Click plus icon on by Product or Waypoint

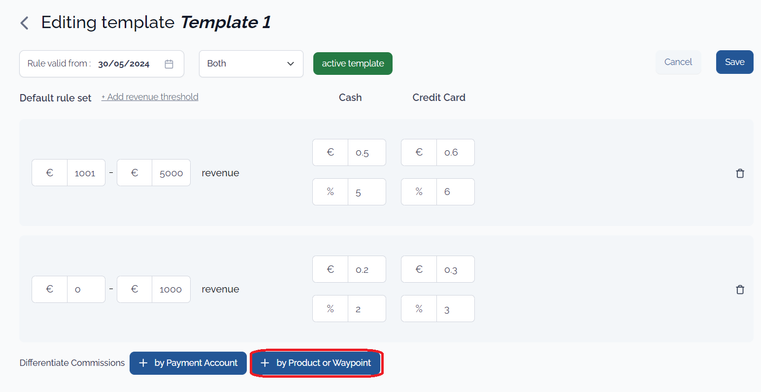coord(265,363)
